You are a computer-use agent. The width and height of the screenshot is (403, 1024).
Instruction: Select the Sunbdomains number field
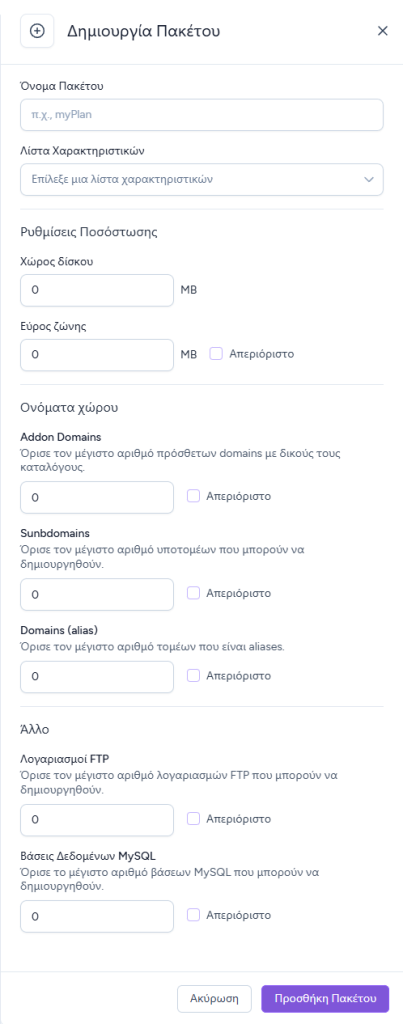[97, 594]
